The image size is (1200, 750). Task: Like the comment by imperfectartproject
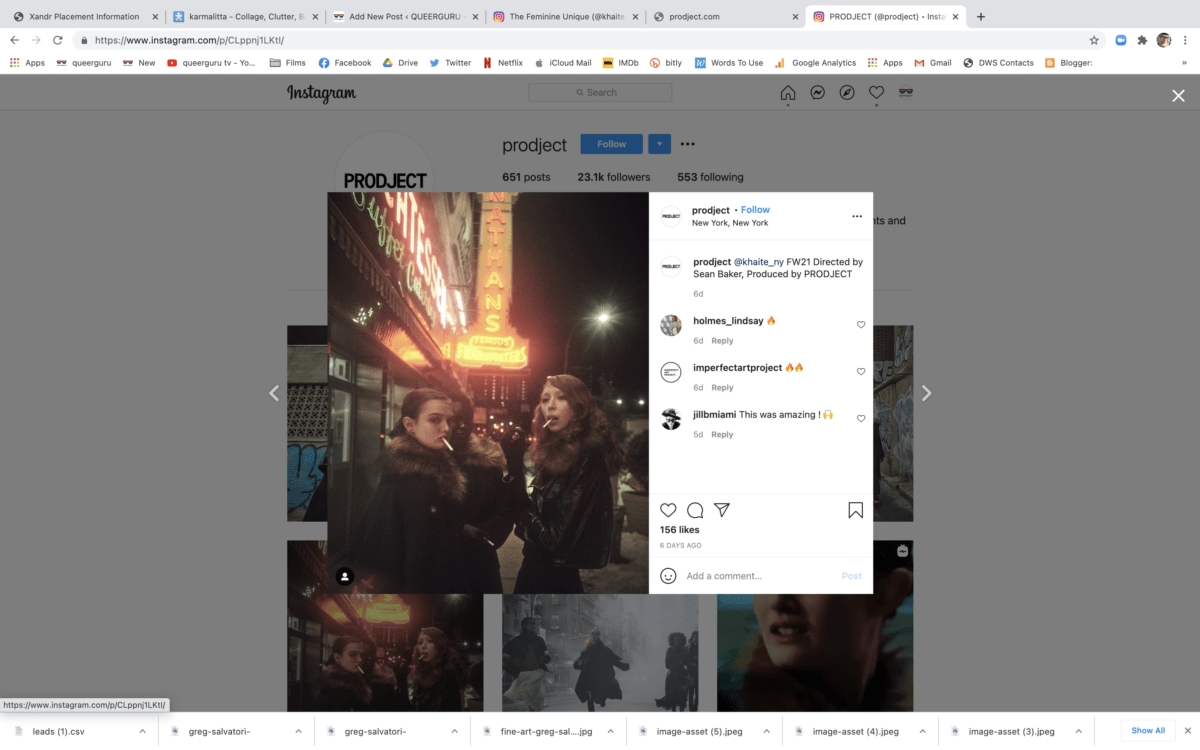(861, 372)
